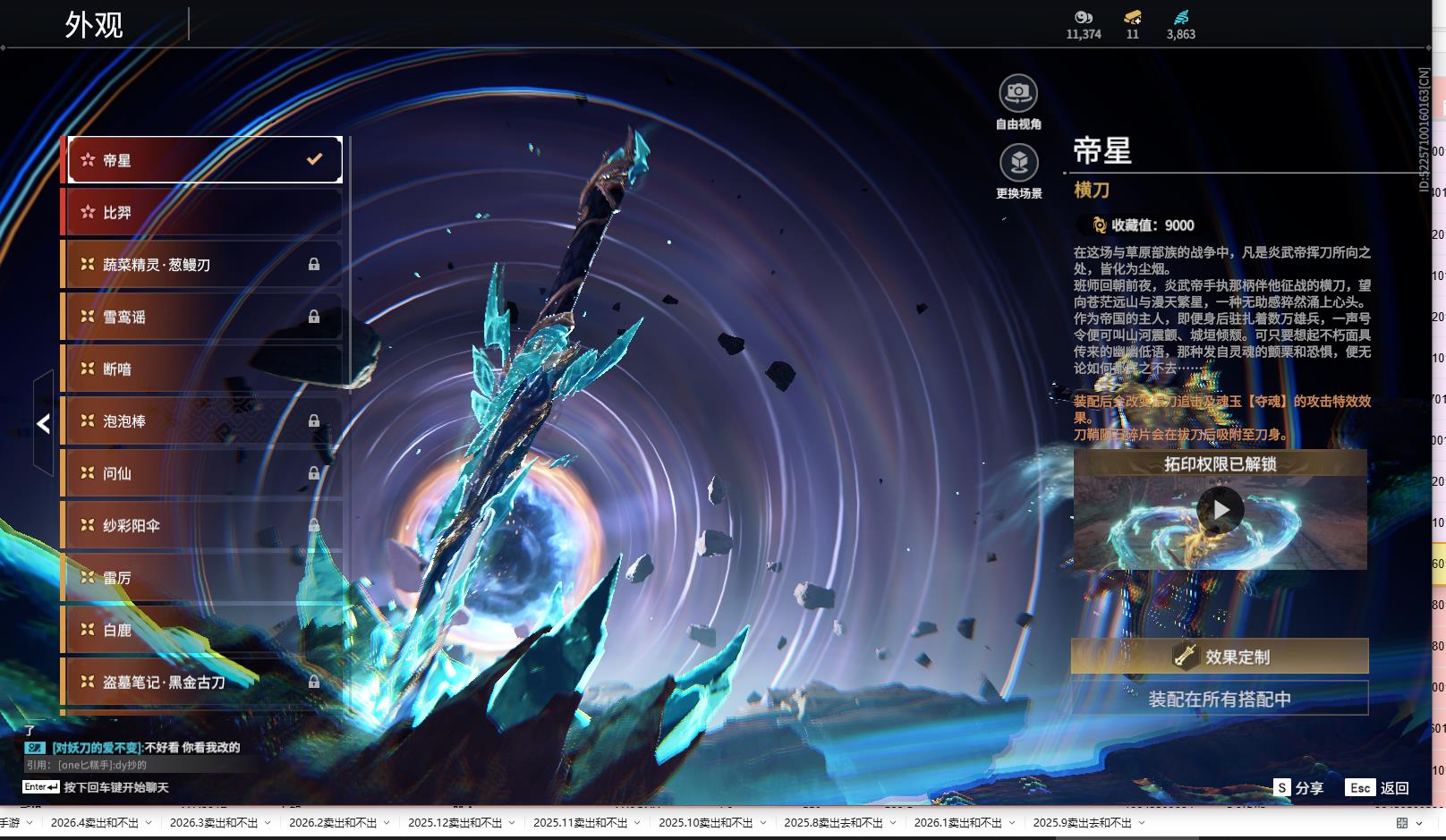Click lock icon on 雪鸾谣 skin
Screen dimensions: 1446x840
click(x=314, y=317)
